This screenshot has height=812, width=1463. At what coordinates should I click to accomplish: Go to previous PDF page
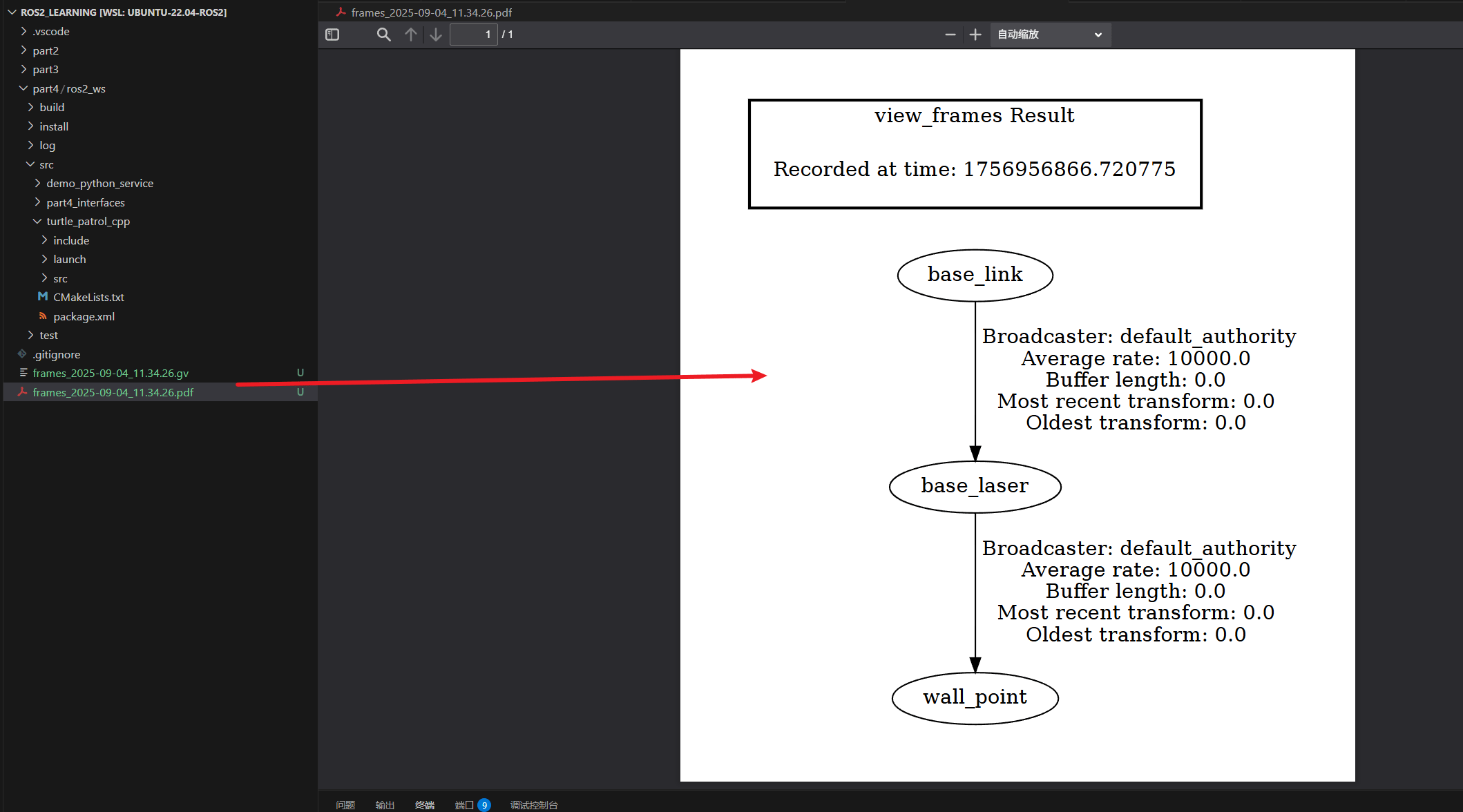click(411, 35)
